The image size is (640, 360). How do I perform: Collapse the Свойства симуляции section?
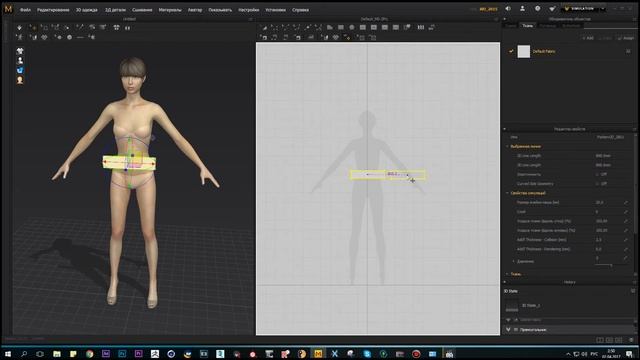508,193
